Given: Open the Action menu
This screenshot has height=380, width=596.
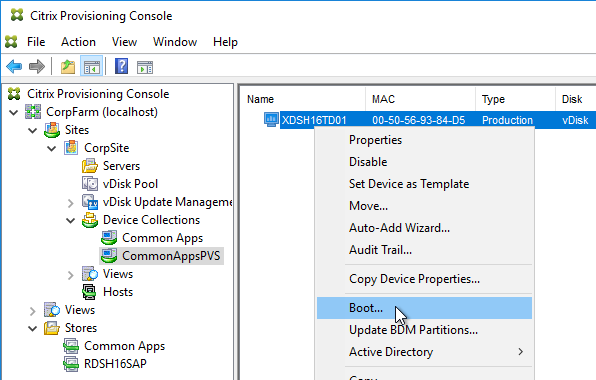Looking at the screenshot, I should tap(78, 42).
